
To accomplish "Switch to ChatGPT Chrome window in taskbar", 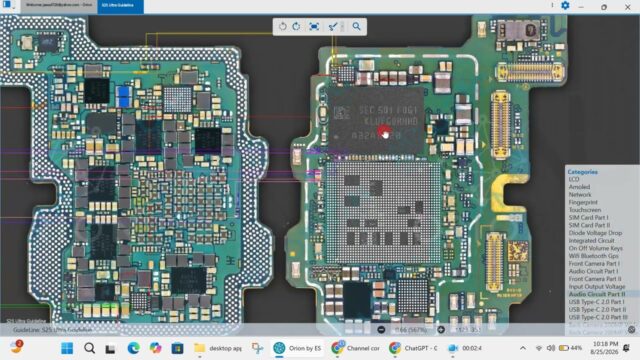I will pyautogui.click(x=413, y=348).
